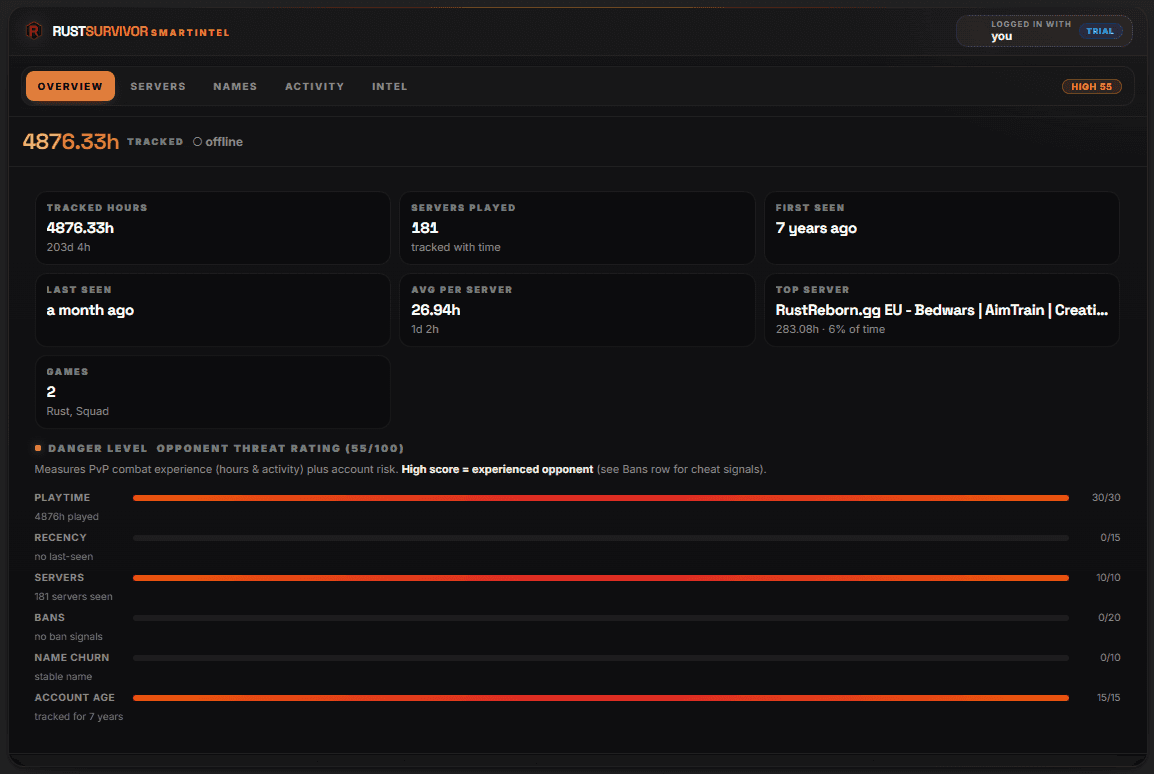This screenshot has width=1154, height=774.
Task: Click the Playtime progress bar
Action: coord(601,498)
